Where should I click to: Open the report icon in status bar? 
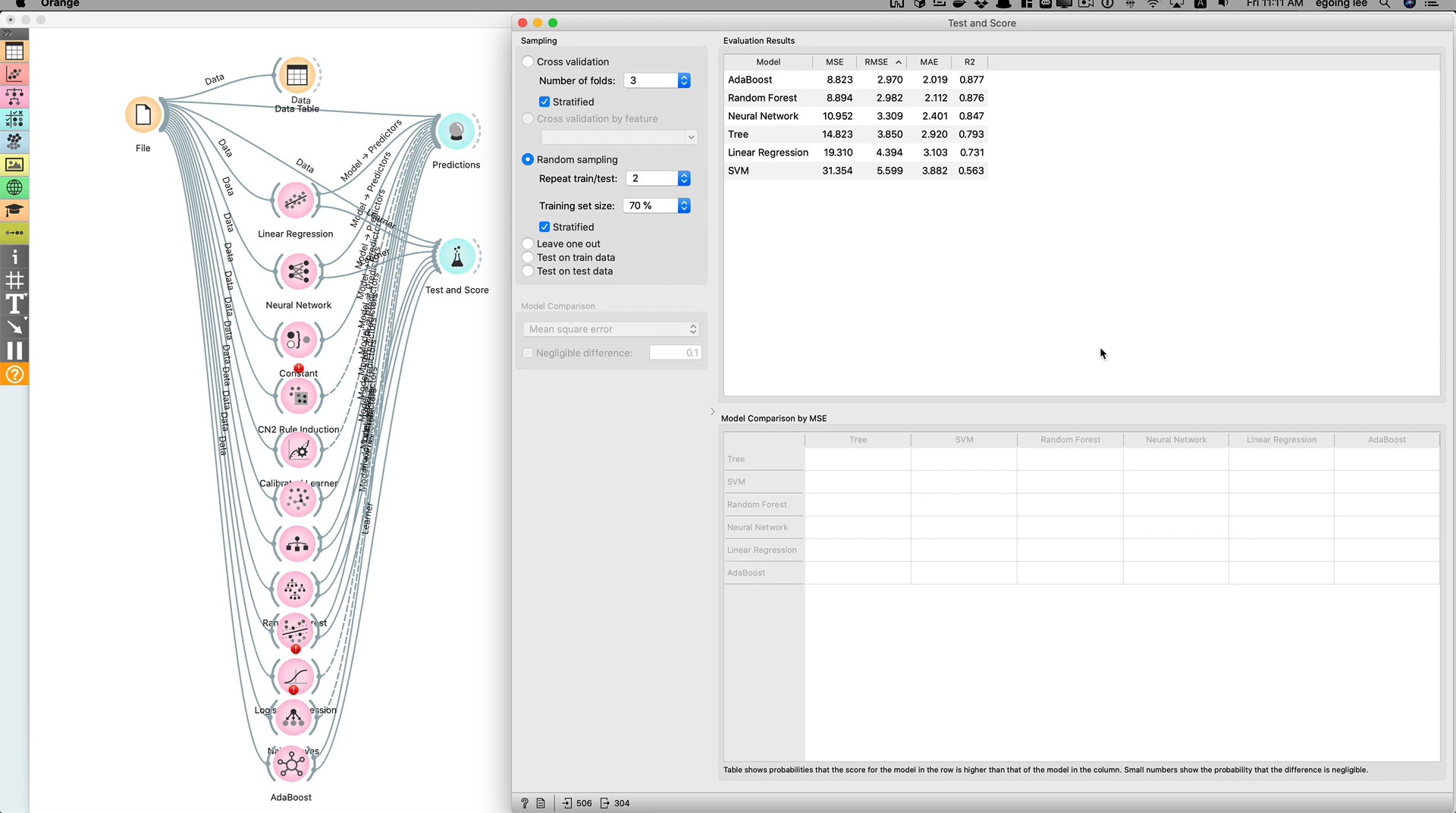tap(541, 803)
